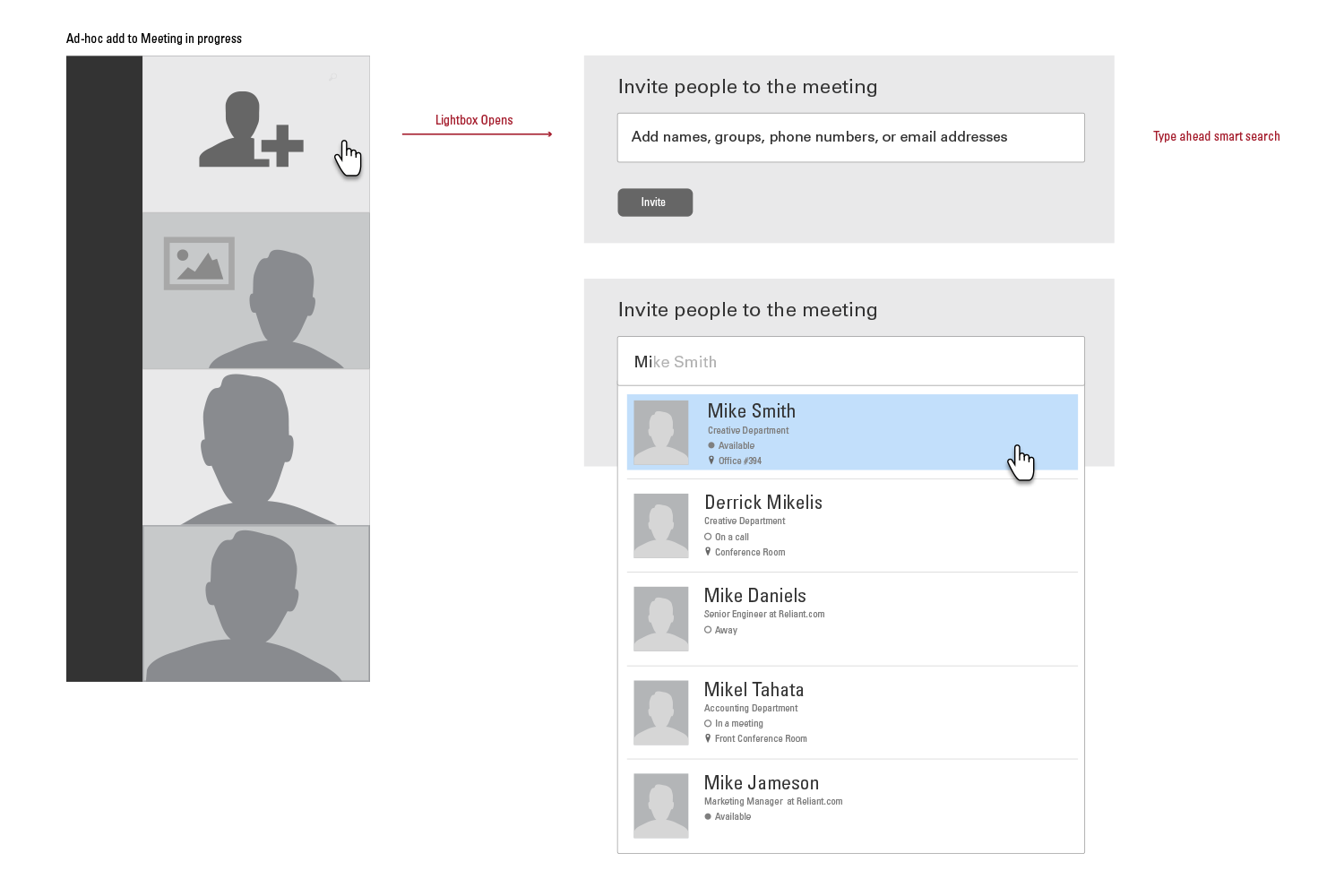Click the 'Ad-hoc add to Meeting in progress' title

154,39
